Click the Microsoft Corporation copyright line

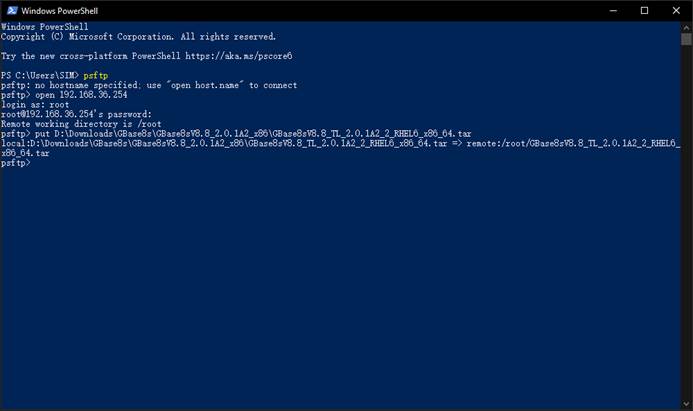(x=138, y=37)
